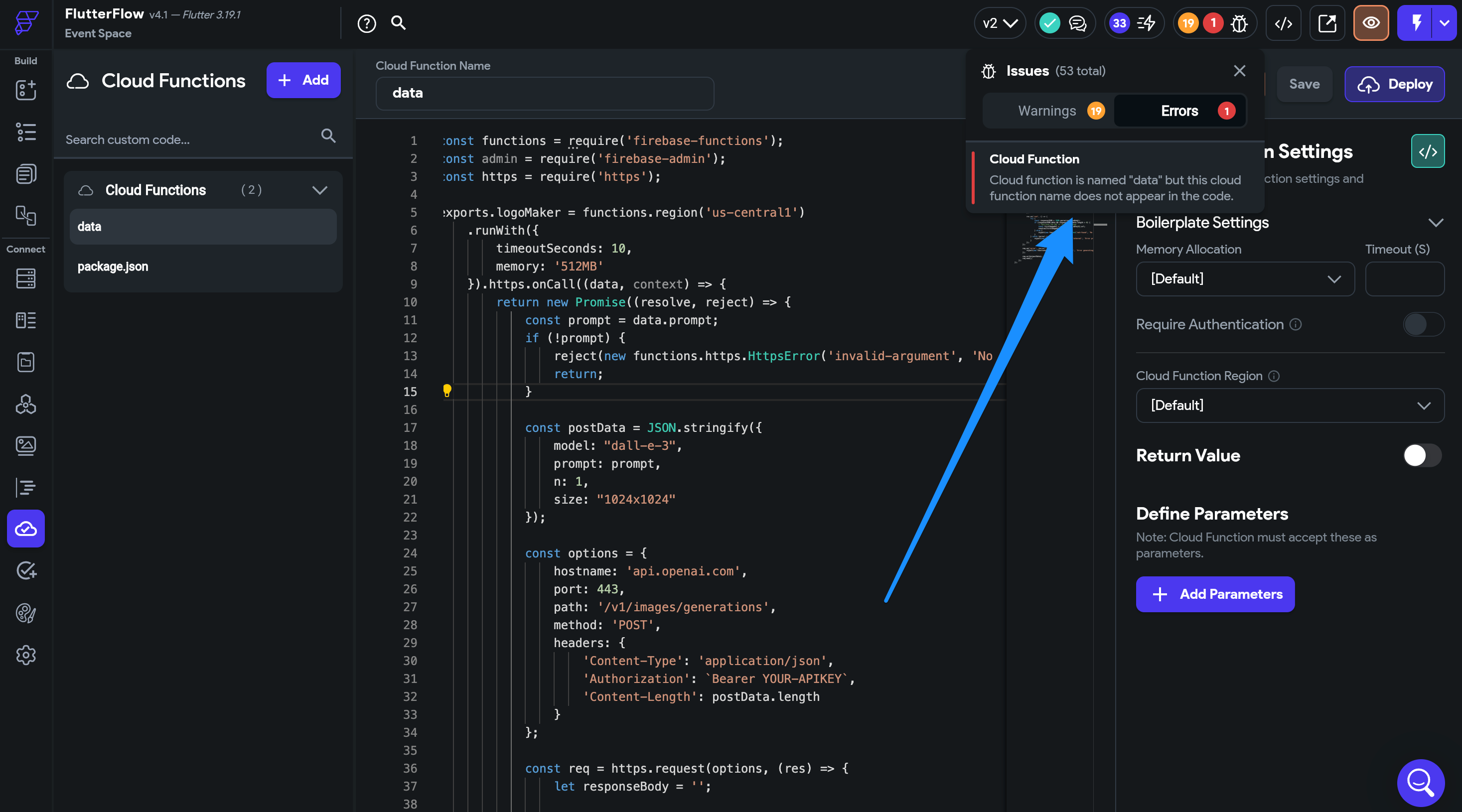Open the Theme Settings palette icon

click(x=25, y=613)
